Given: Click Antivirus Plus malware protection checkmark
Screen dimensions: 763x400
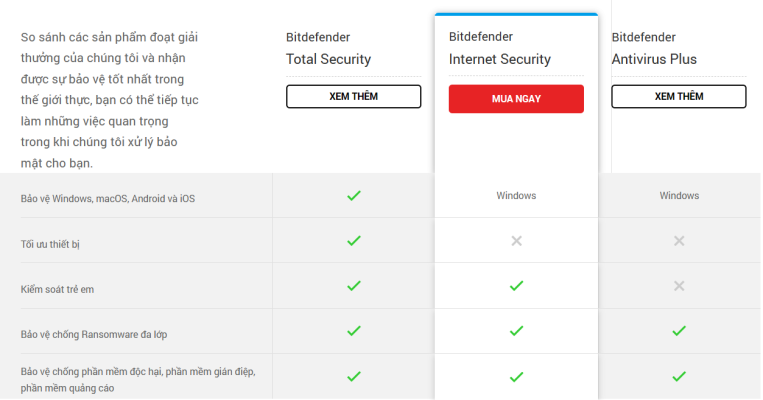Looking at the screenshot, I should coord(679,377).
